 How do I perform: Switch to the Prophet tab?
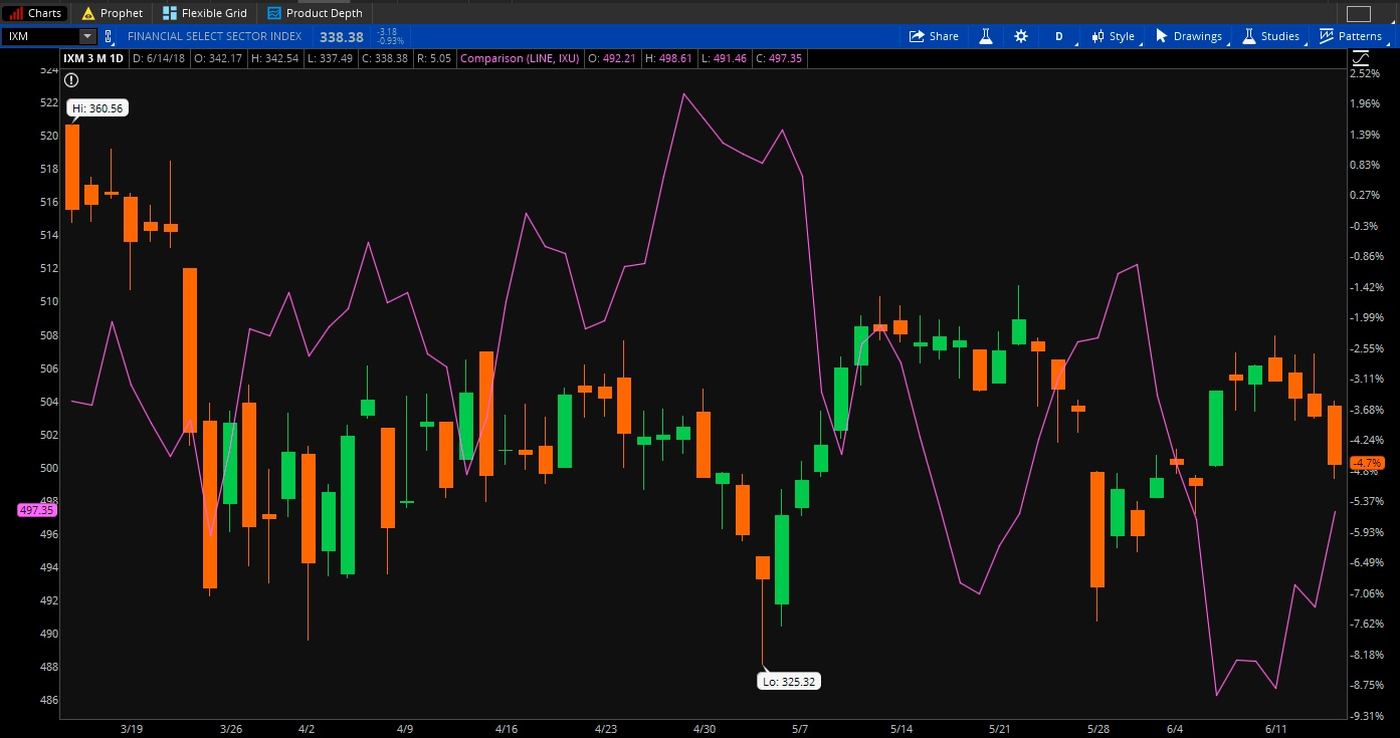[112, 13]
